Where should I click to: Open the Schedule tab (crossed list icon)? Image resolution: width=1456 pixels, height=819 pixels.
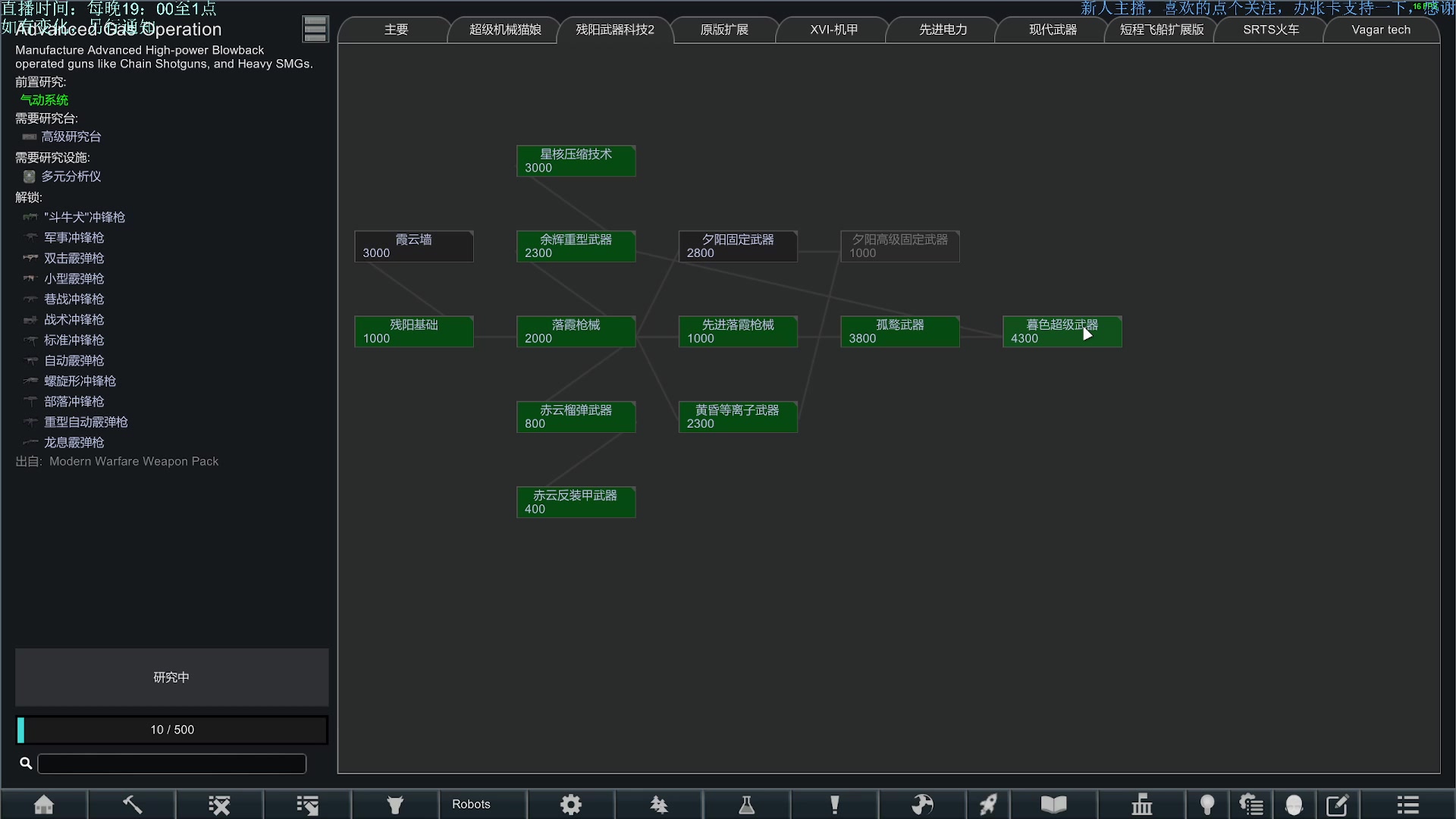220,805
